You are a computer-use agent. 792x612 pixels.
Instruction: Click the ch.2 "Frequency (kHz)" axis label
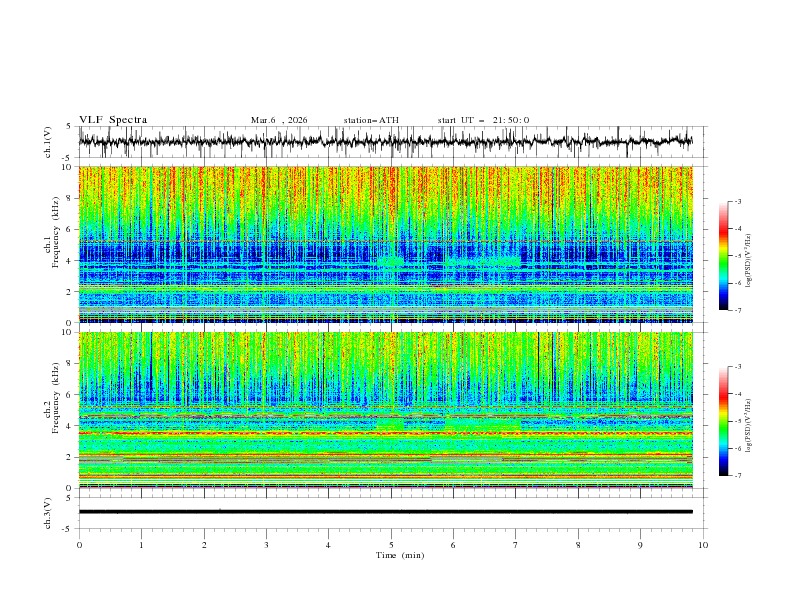pos(56,398)
